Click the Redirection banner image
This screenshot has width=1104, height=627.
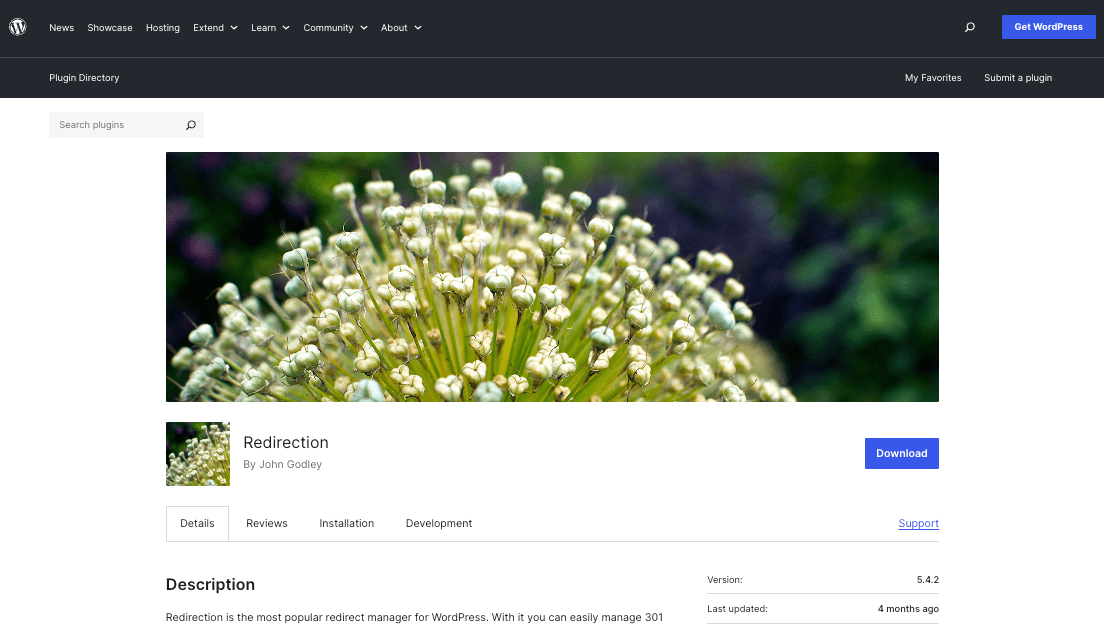tap(552, 277)
